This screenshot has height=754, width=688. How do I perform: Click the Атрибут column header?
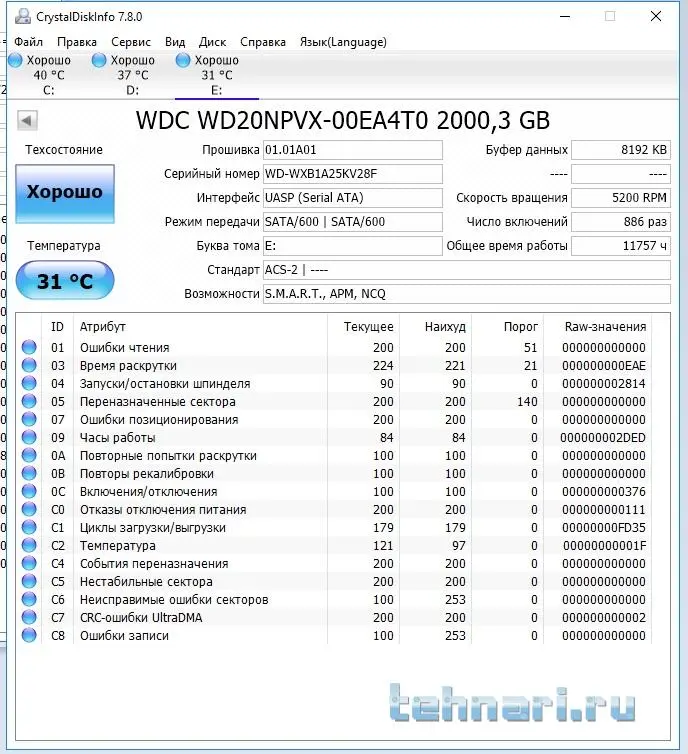(x=103, y=327)
